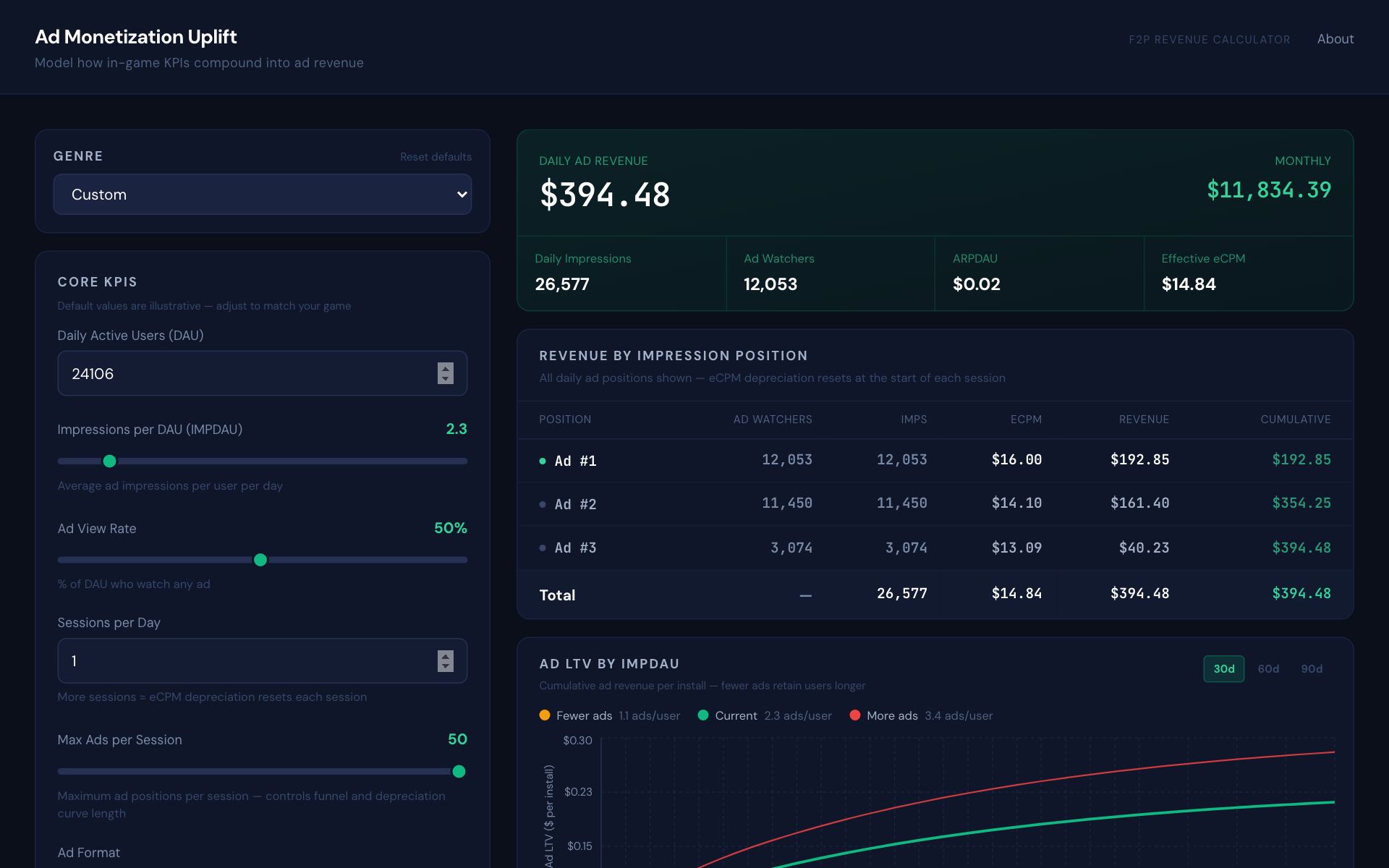The width and height of the screenshot is (1389, 868).
Task: Click the Total row label
Action: 557,595
